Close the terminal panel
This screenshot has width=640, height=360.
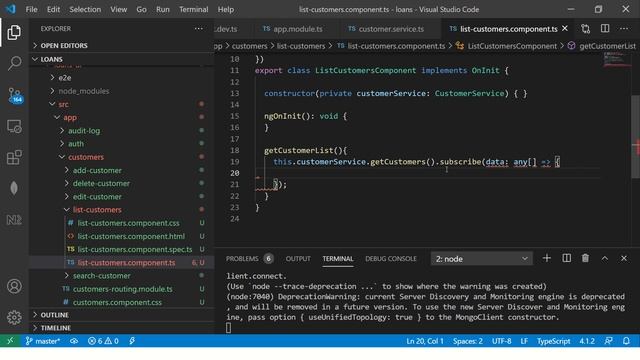click(624, 258)
